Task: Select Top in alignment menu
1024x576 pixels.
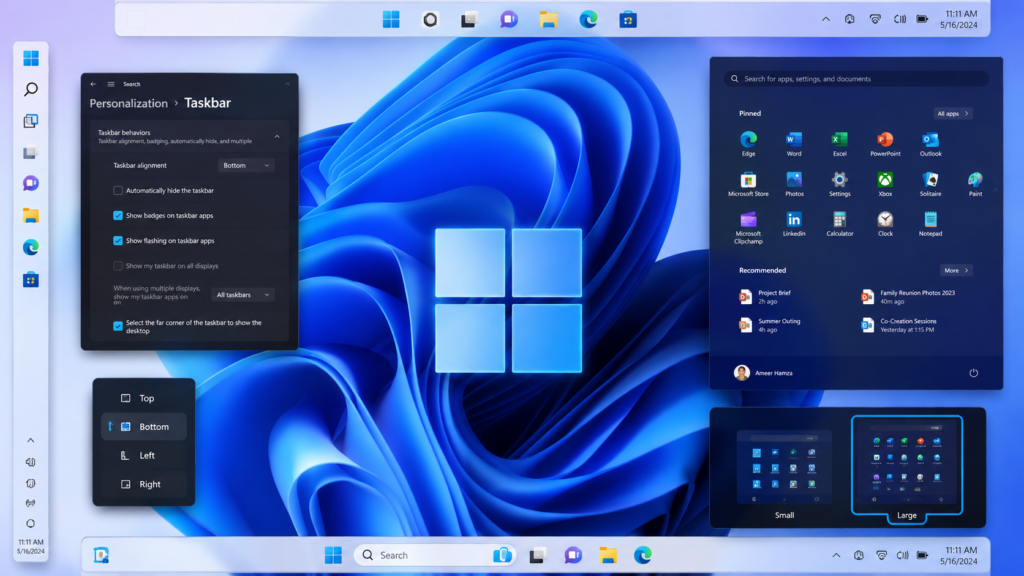Action: [144, 398]
